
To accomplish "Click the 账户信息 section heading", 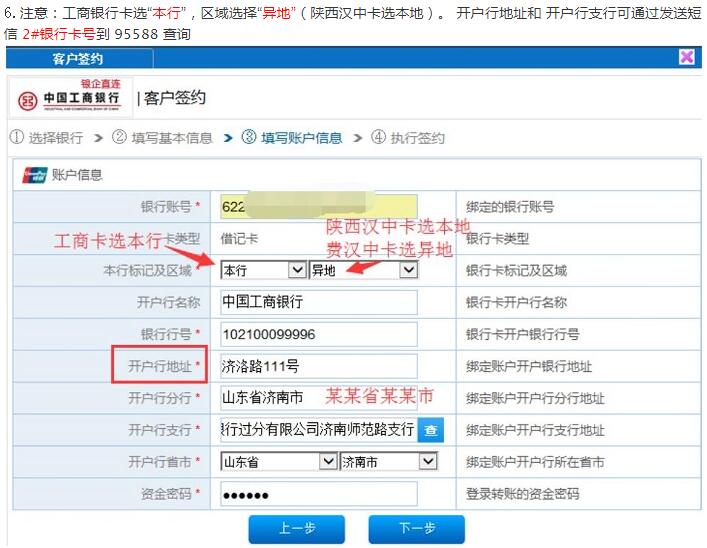I will pos(77,175).
